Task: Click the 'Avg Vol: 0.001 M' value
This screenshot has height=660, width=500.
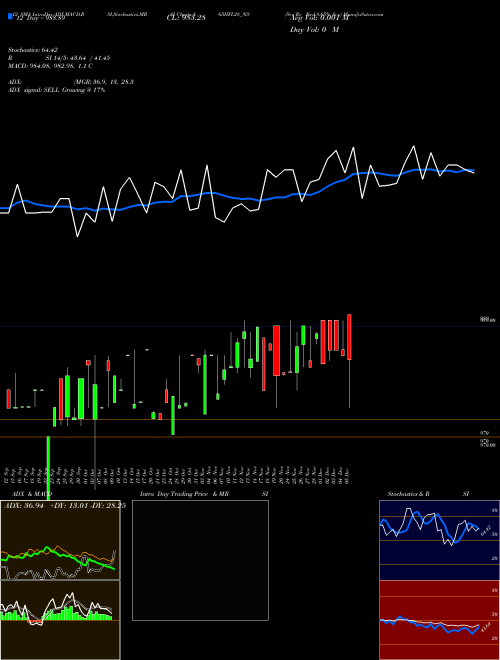Action: point(319,18)
